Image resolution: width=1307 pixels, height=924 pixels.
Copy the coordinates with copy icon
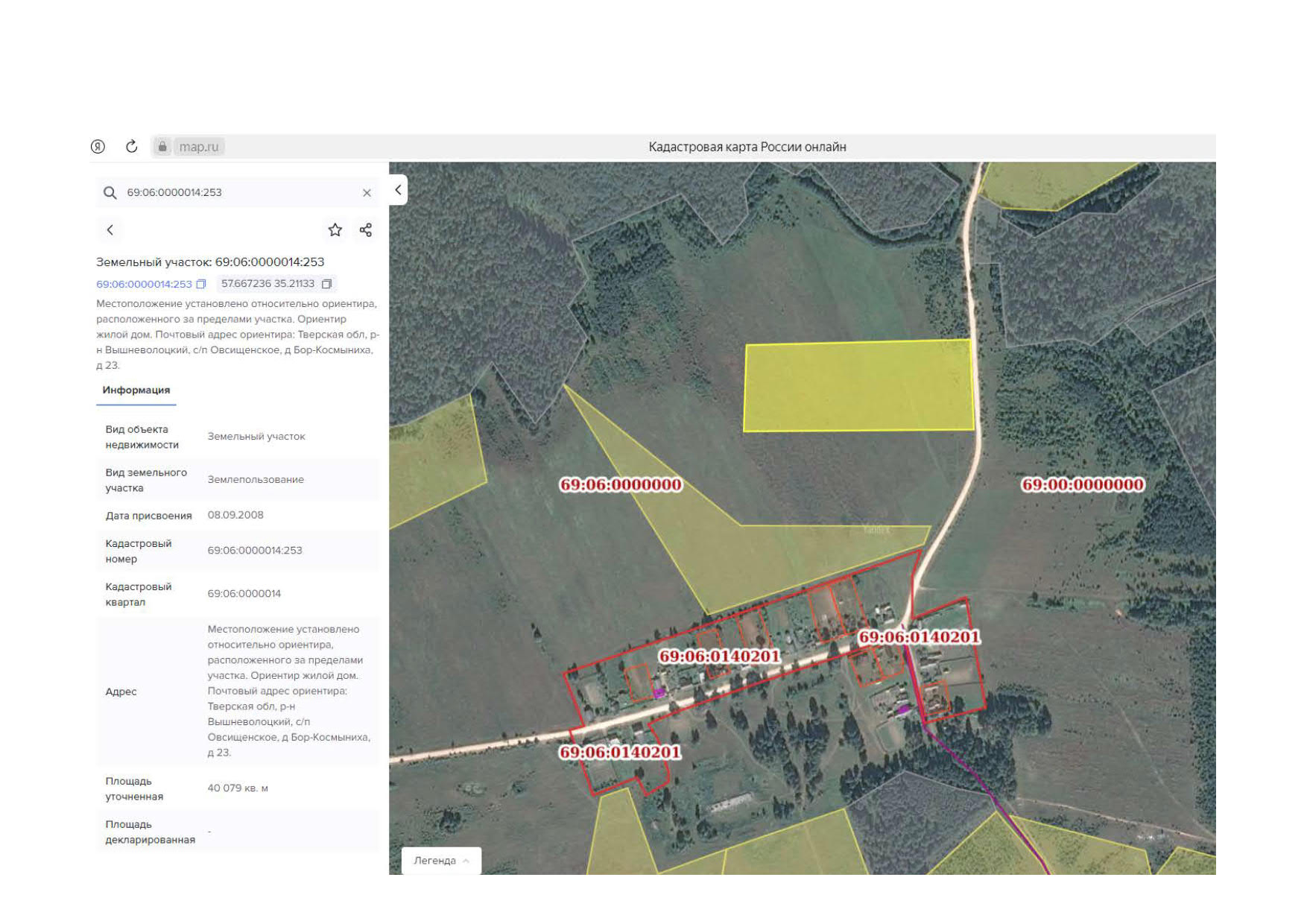point(326,284)
